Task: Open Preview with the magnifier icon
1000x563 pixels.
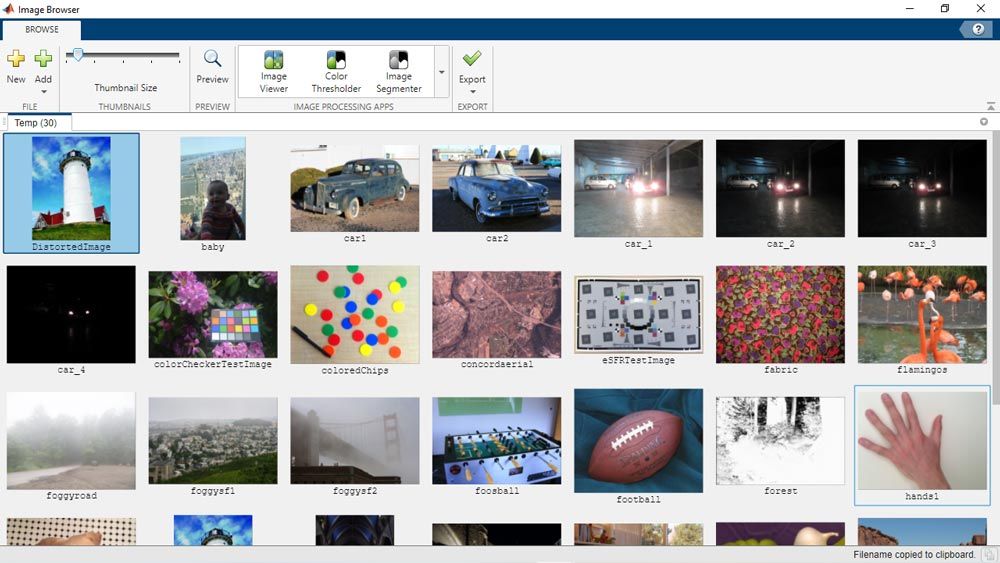Action: tap(212, 59)
